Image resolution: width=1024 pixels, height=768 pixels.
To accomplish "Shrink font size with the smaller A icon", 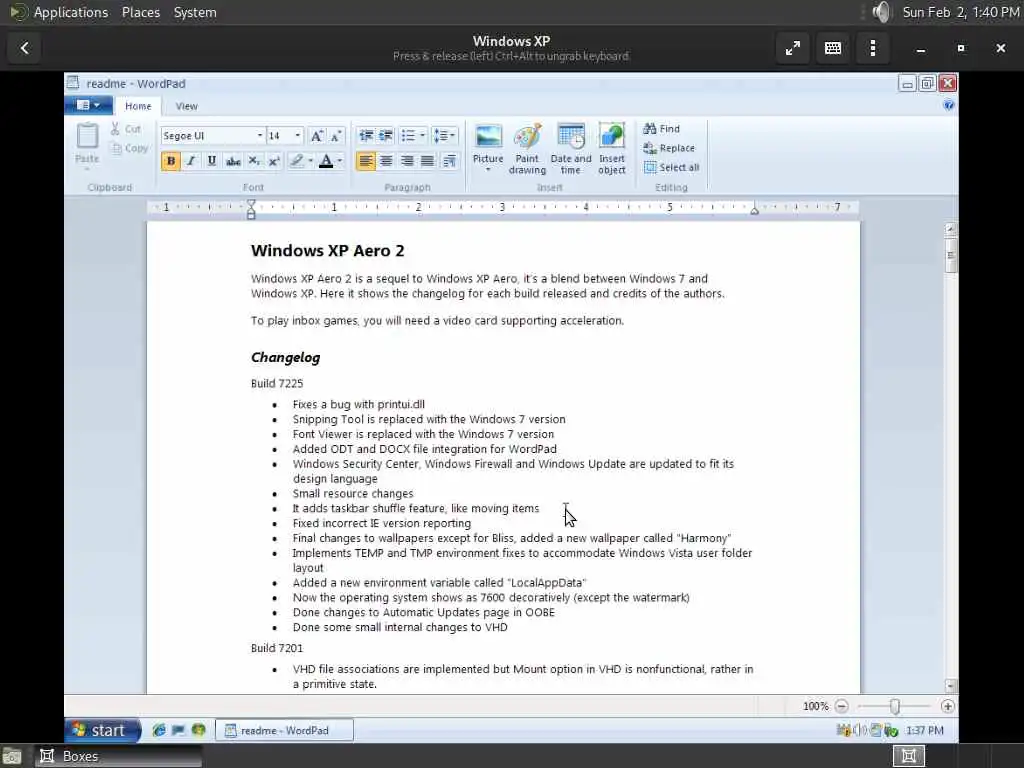I will tap(336, 136).
